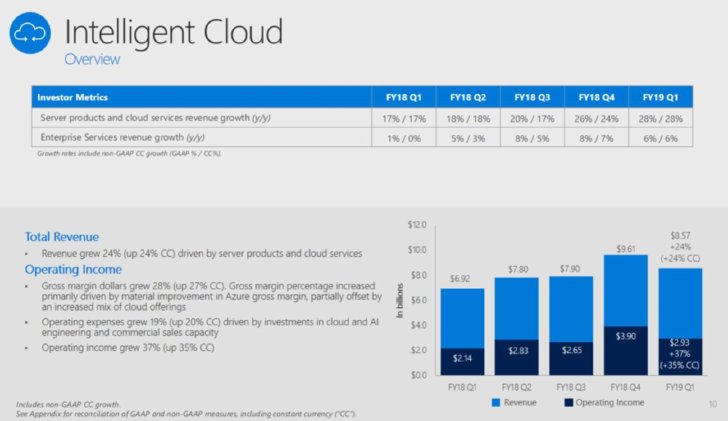Select the FY18 Q1 table column header

(x=403, y=97)
